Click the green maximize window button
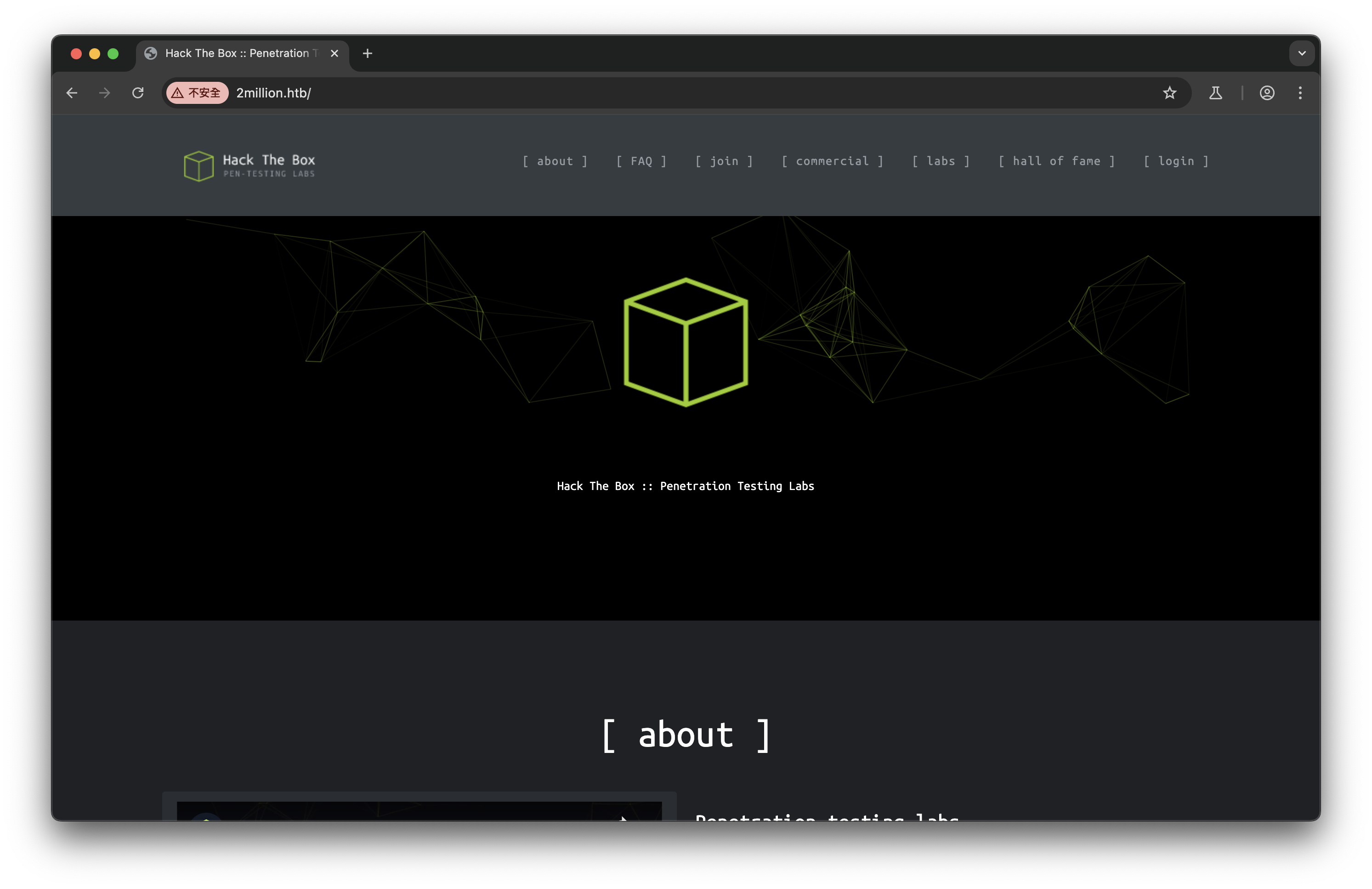1372x889 pixels. click(x=113, y=54)
